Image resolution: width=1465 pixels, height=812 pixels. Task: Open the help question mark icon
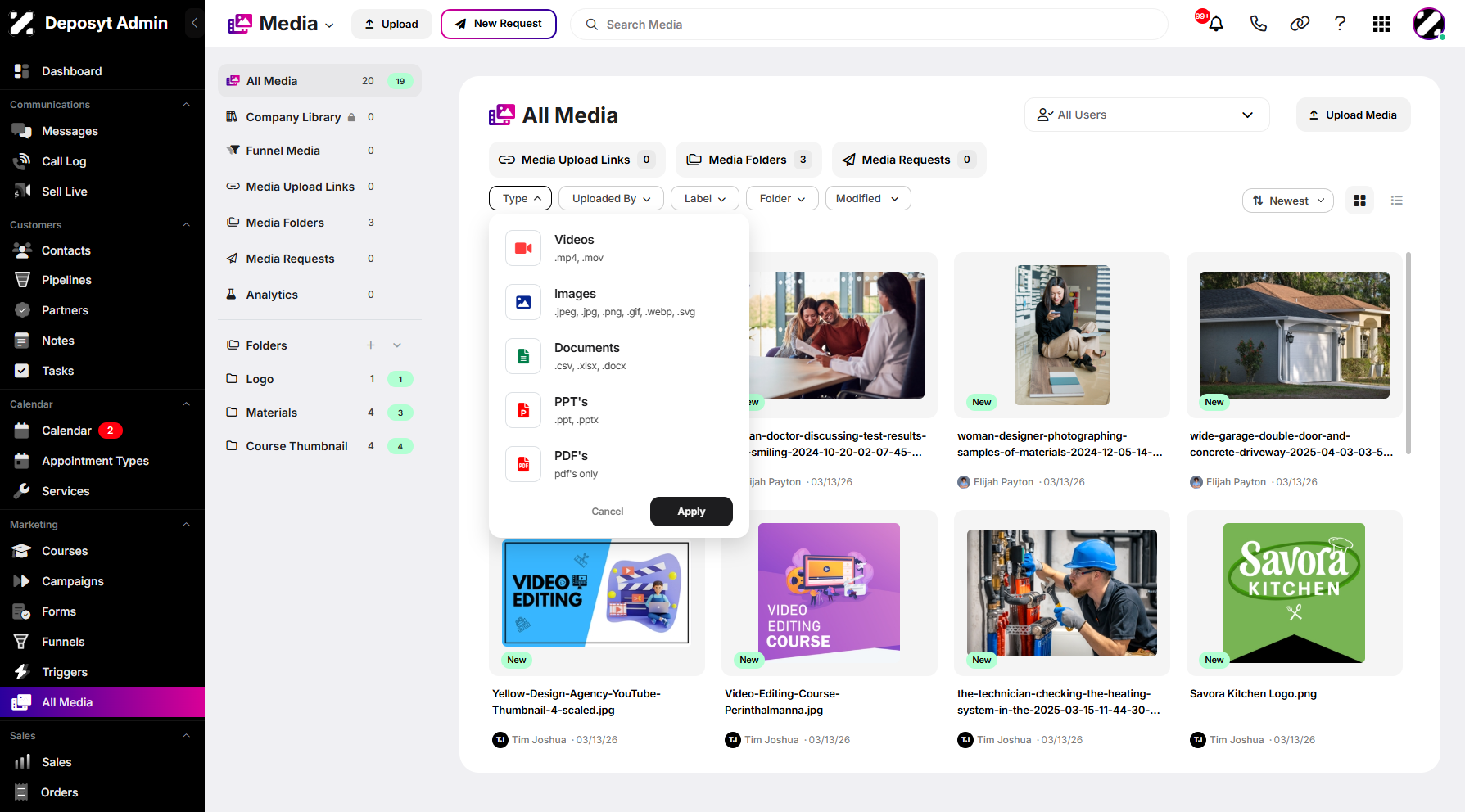click(x=1340, y=24)
